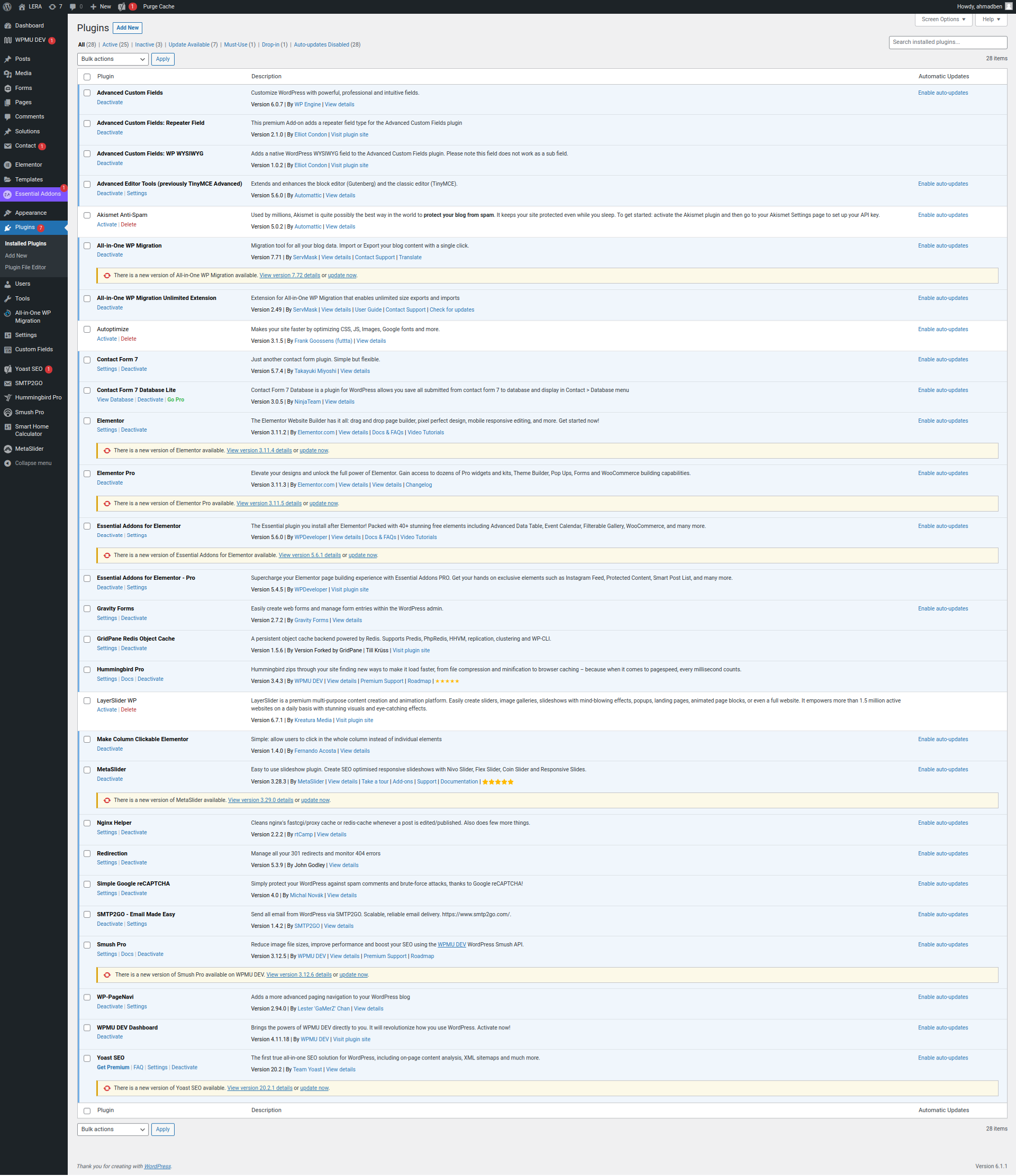Focus the Search installed plugins field
Image resolution: width=1016 pixels, height=1176 pixels.
tap(947, 42)
